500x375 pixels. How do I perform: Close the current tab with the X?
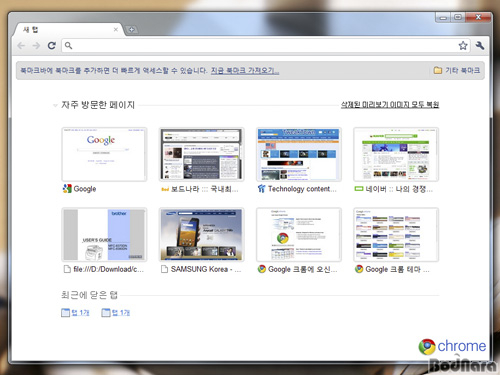[115, 30]
